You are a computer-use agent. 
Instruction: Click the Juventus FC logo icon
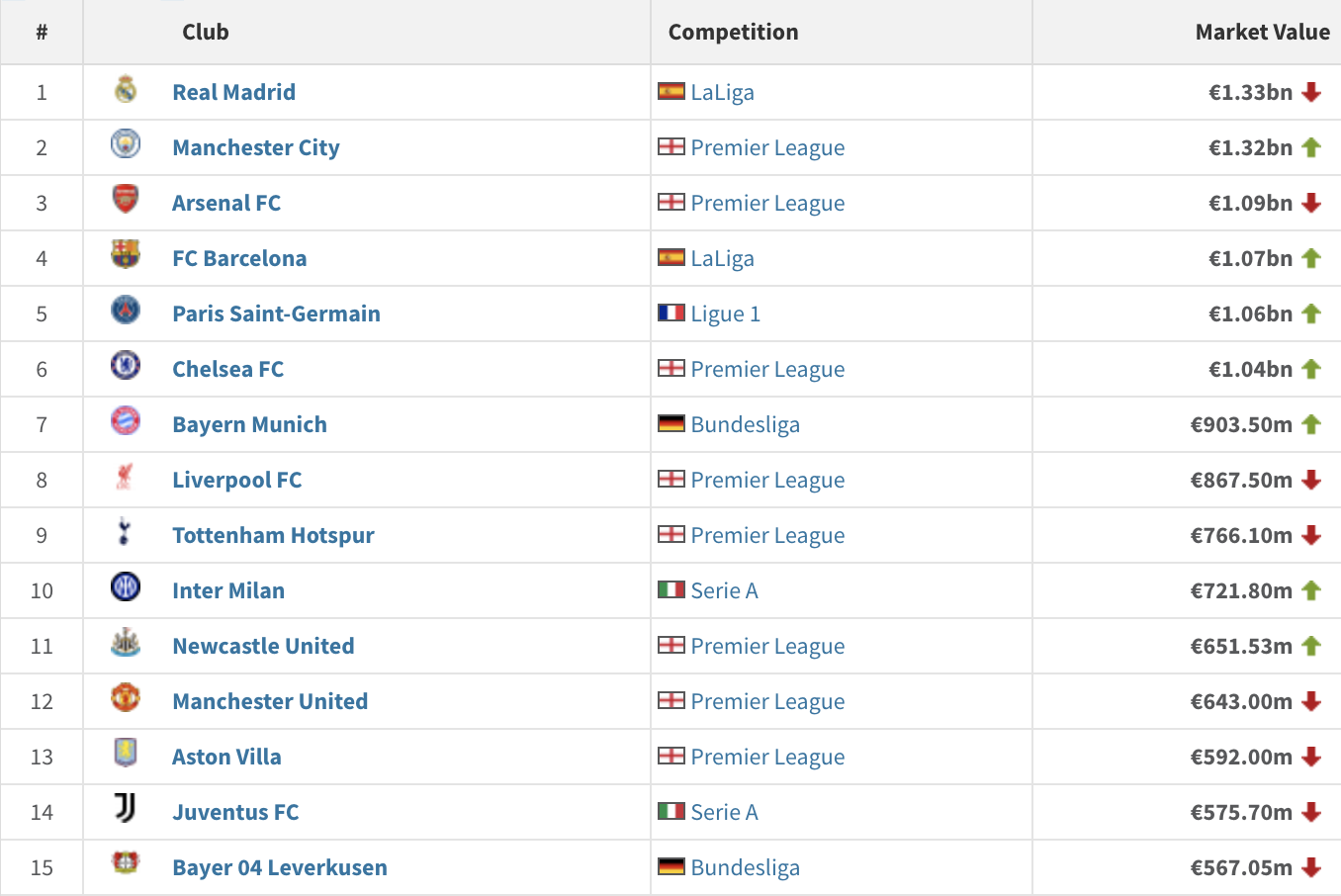click(x=126, y=809)
